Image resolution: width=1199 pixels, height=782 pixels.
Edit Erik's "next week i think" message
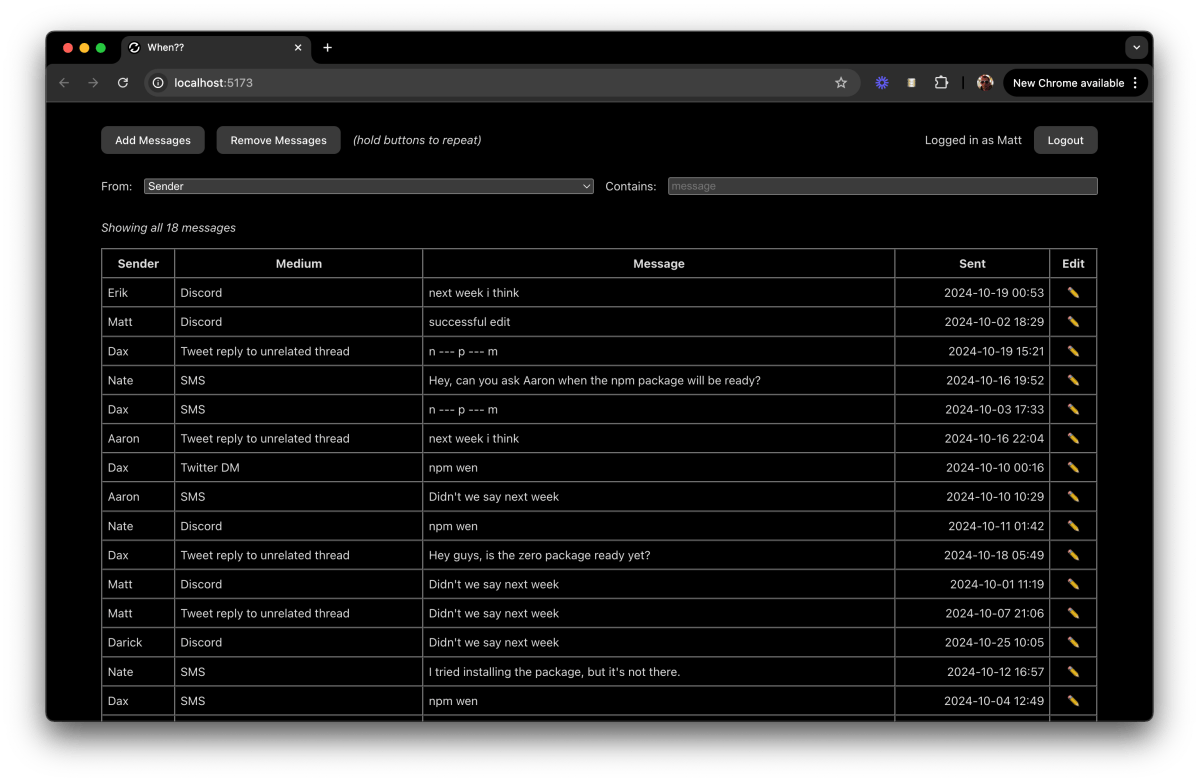[x=1073, y=293]
